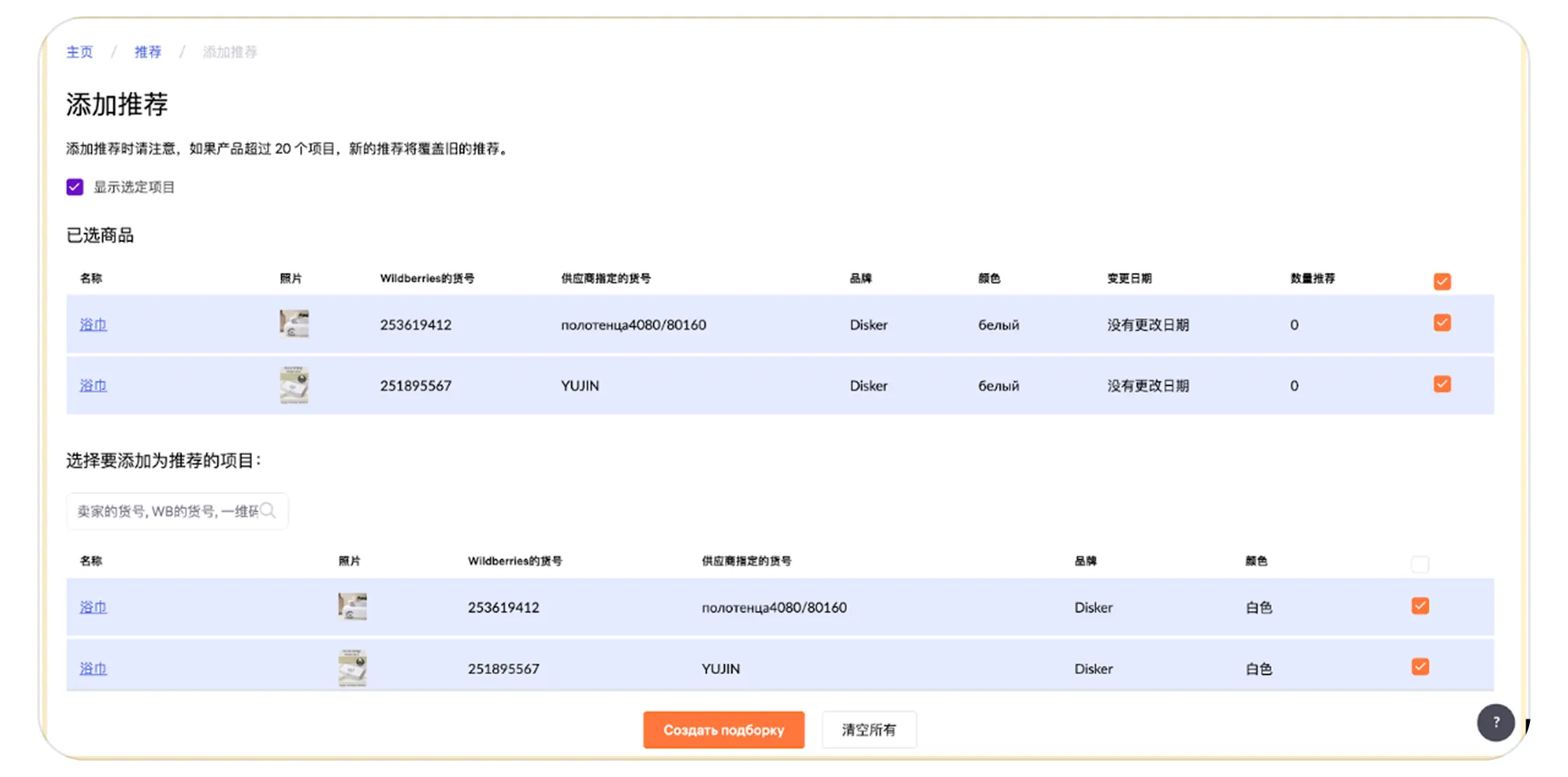Open 推荐 breadcrumb link
The height and width of the screenshot is (777, 1568).
click(x=148, y=52)
